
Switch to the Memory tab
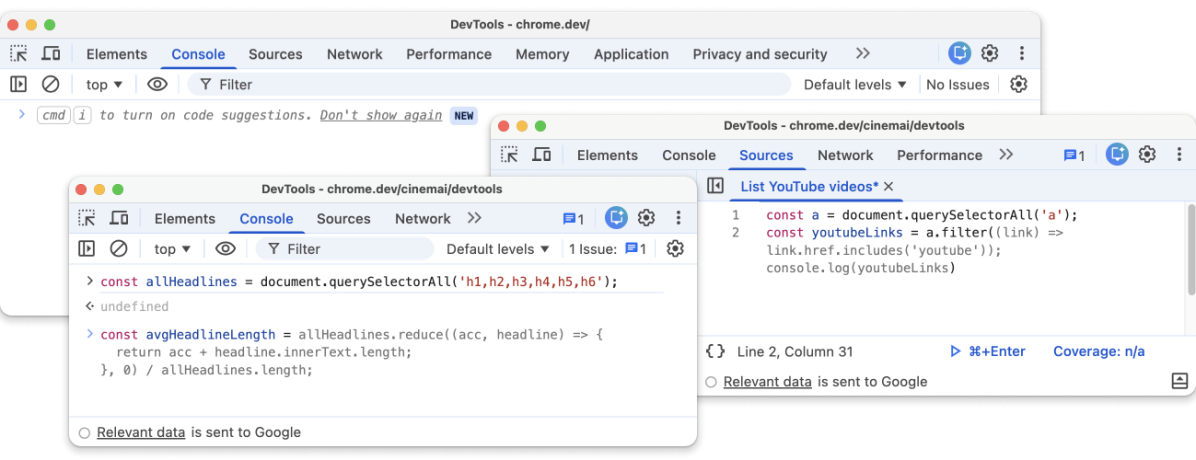(x=542, y=54)
